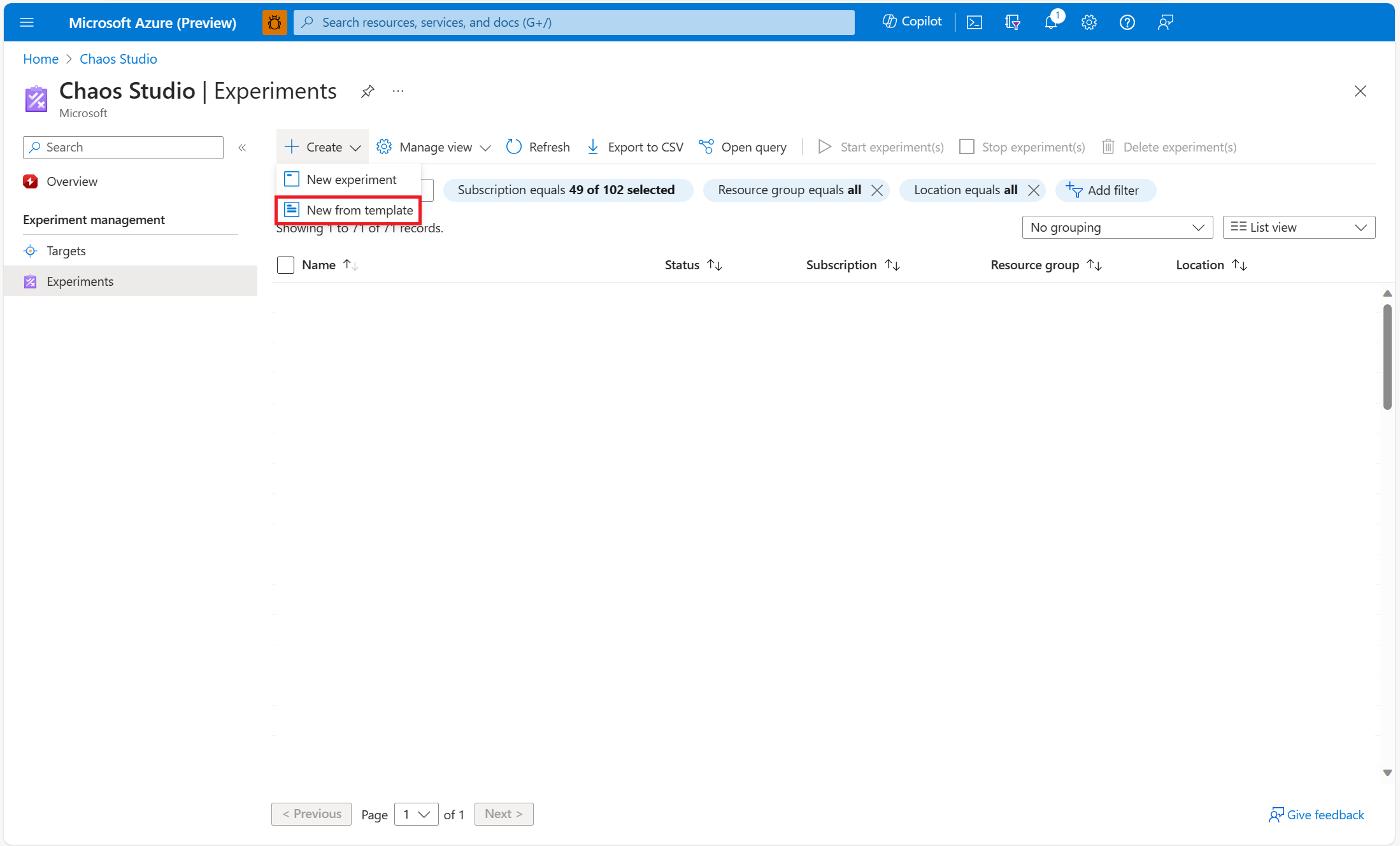Open the List view dropdown
Screen dimensions: 1400x846
tap(1299, 227)
